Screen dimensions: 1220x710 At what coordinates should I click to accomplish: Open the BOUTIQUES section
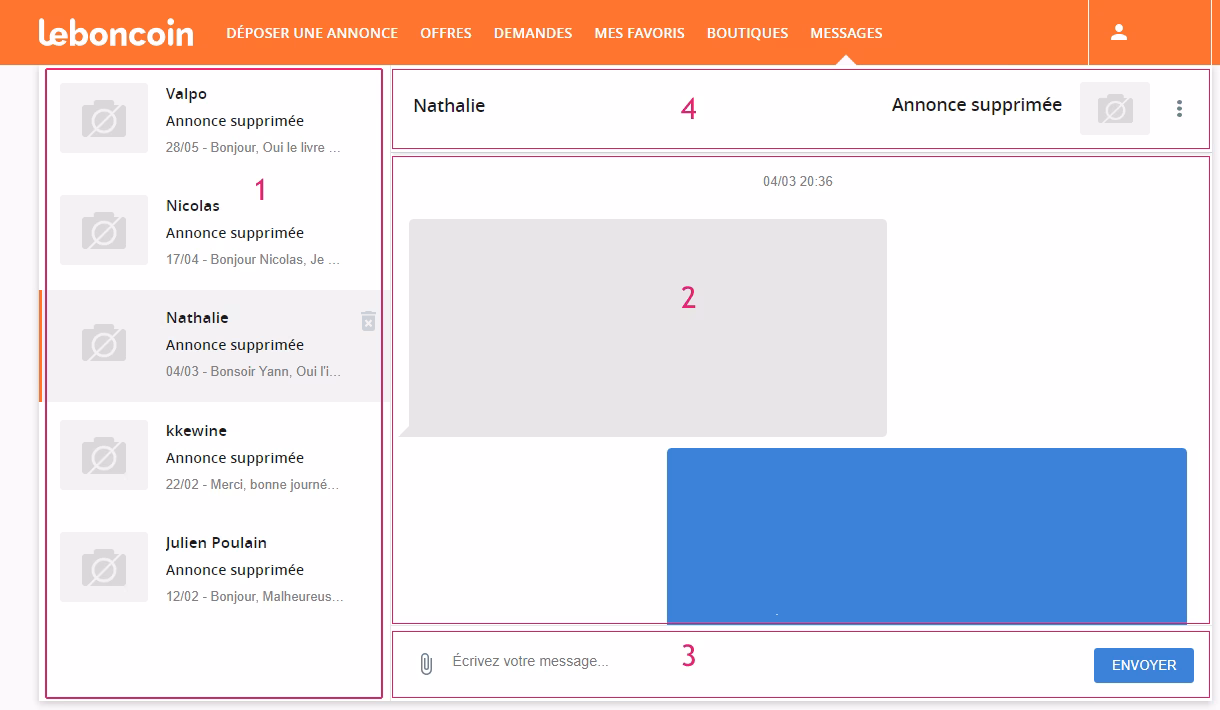pyautogui.click(x=747, y=33)
